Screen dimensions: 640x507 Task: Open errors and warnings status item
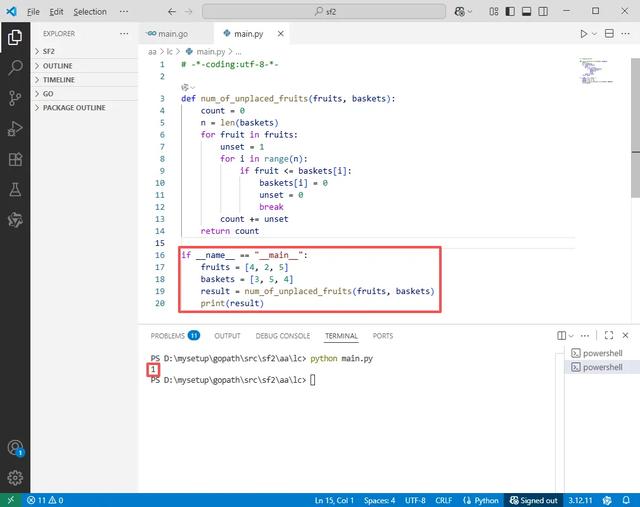tap(45, 500)
